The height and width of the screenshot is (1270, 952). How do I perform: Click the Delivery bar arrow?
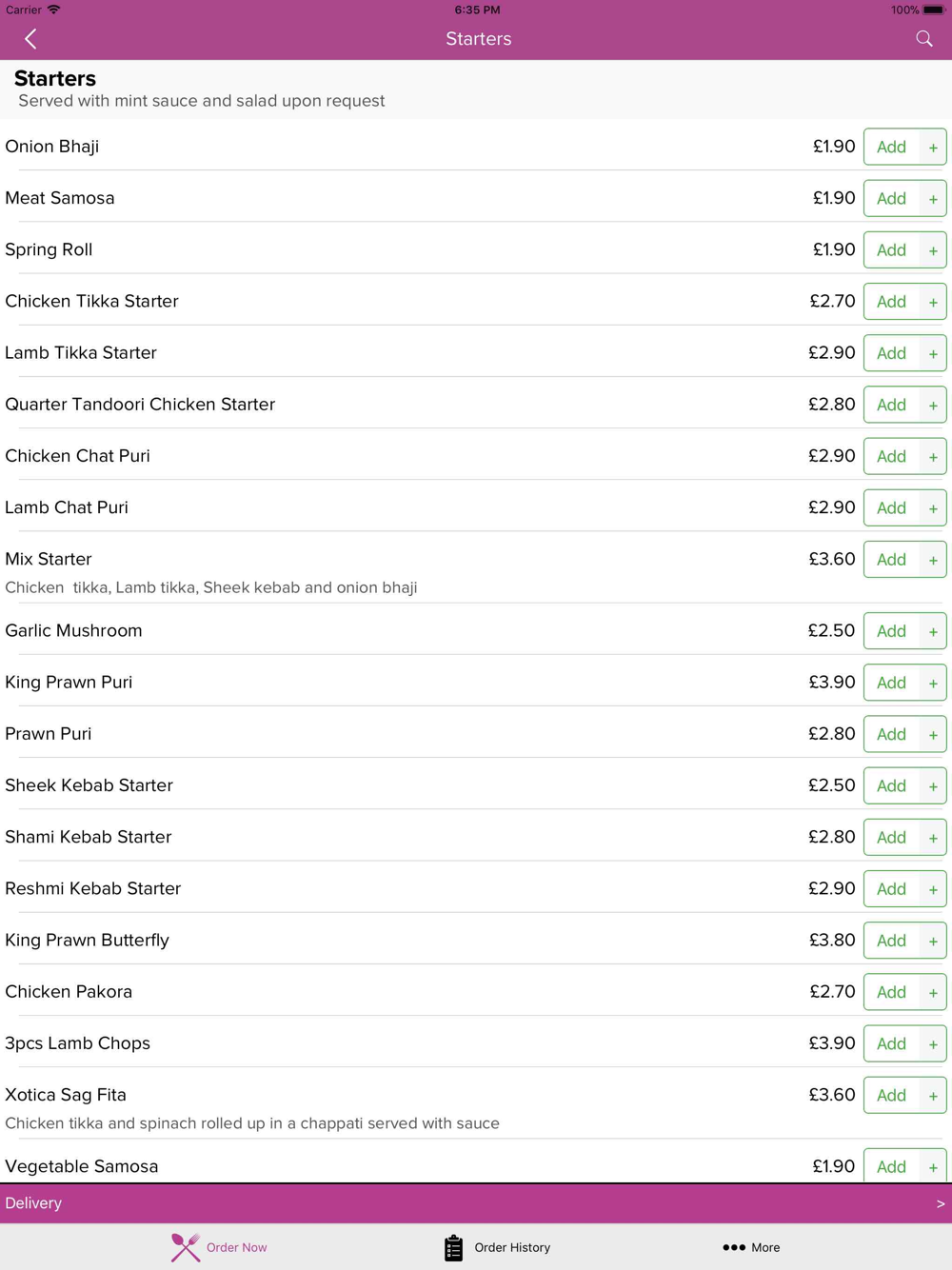[x=941, y=1203]
